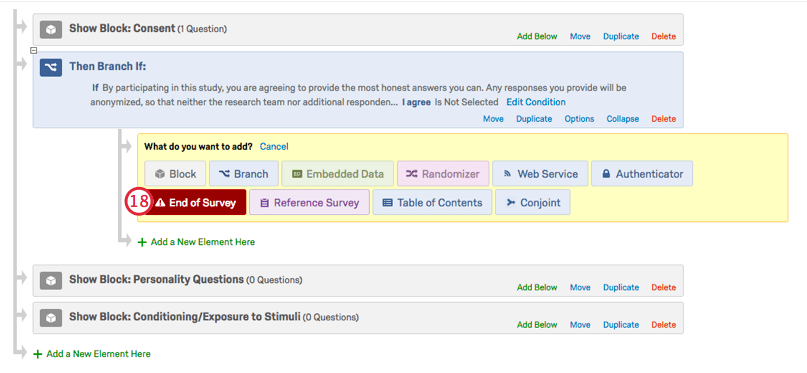Choose the Embedded Data element

pos(338,174)
